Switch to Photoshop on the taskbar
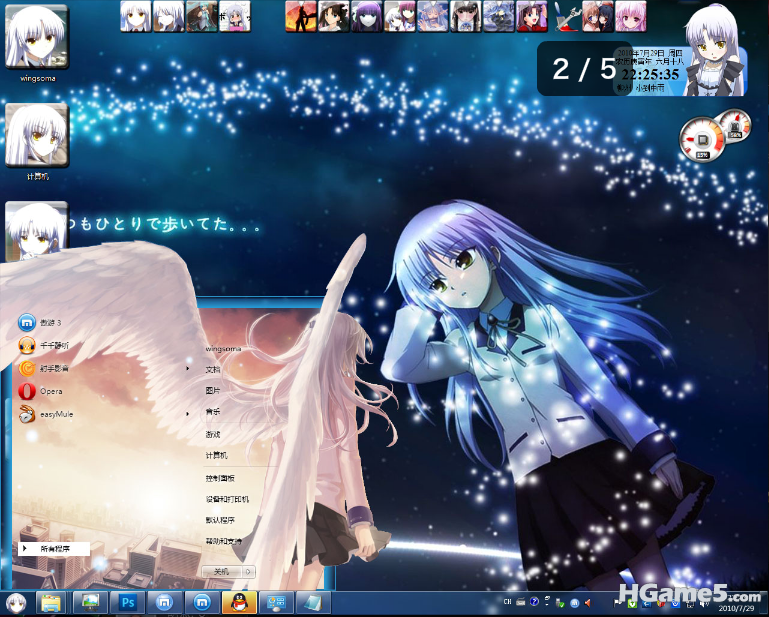The image size is (769, 617). [128, 603]
